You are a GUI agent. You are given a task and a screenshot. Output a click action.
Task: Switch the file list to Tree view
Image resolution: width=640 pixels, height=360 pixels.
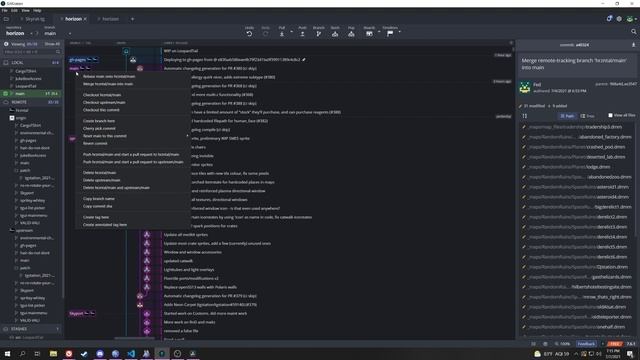point(587,116)
